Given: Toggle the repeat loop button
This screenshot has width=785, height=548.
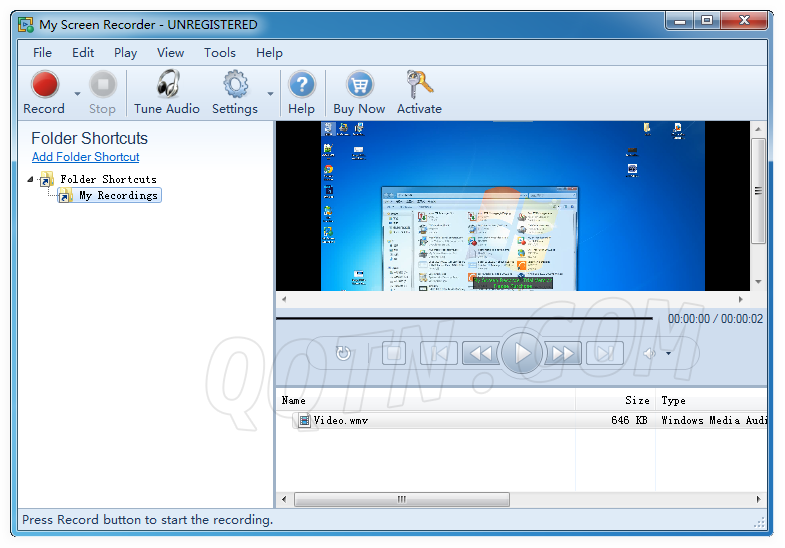Looking at the screenshot, I should (344, 353).
